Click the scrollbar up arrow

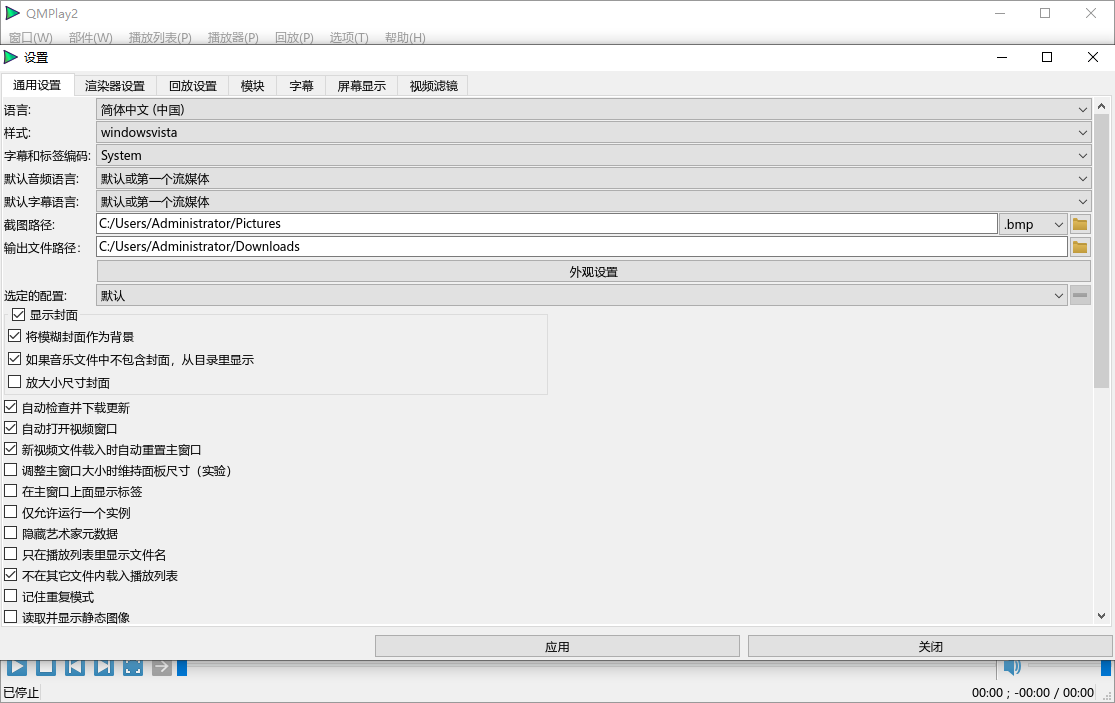click(1101, 106)
